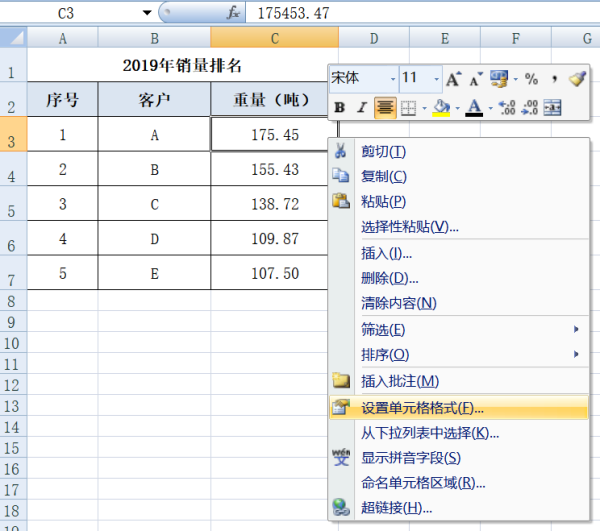Click Merge and Center icon
Screen dimensions: 600x531
point(553,108)
